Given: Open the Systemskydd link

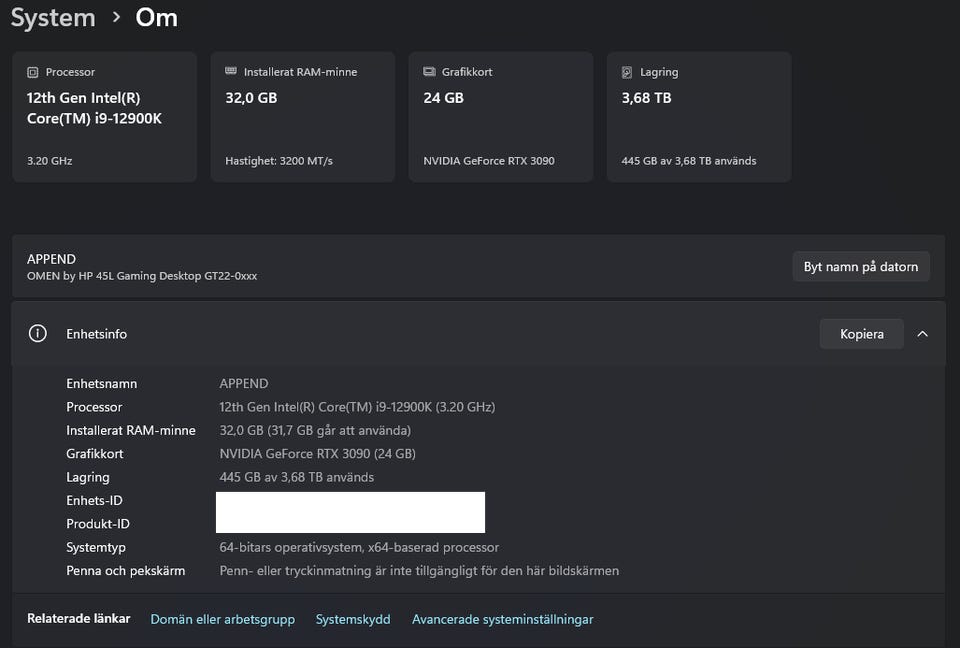Looking at the screenshot, I should coord(353,619).
